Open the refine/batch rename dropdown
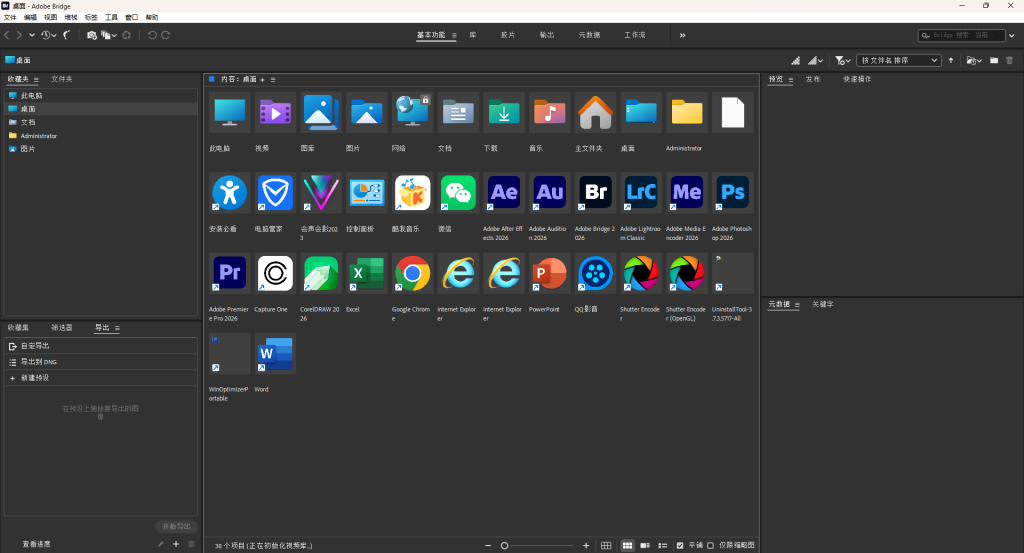 tap(108, 35)
